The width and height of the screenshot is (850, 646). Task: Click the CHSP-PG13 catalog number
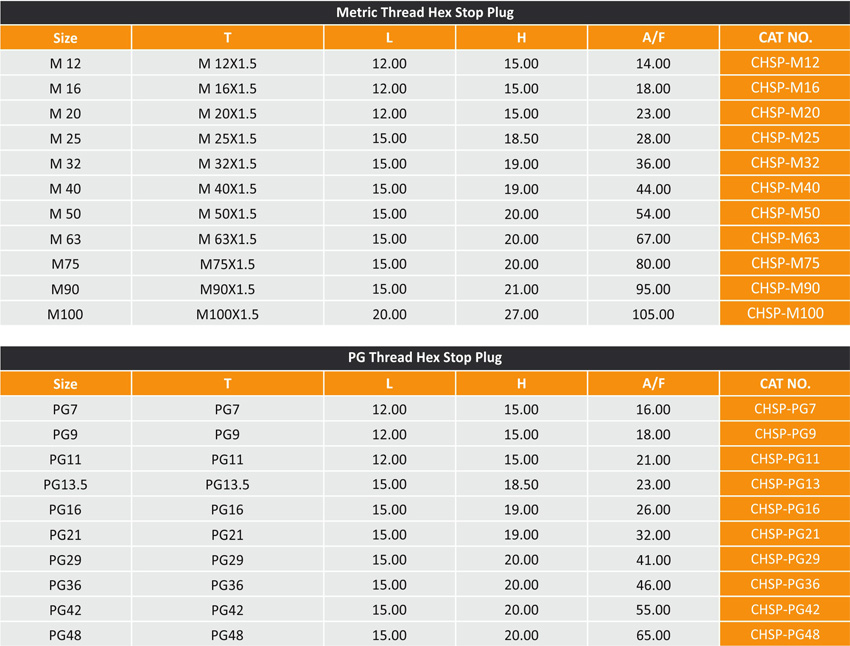tap(785, 484)
